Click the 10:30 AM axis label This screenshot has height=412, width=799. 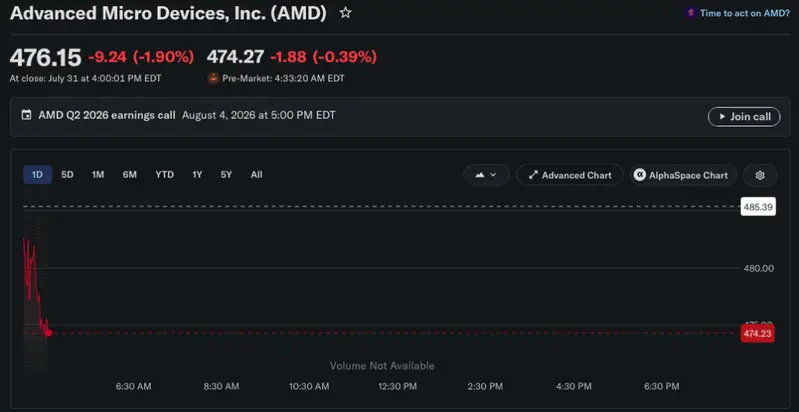point(309,387)
